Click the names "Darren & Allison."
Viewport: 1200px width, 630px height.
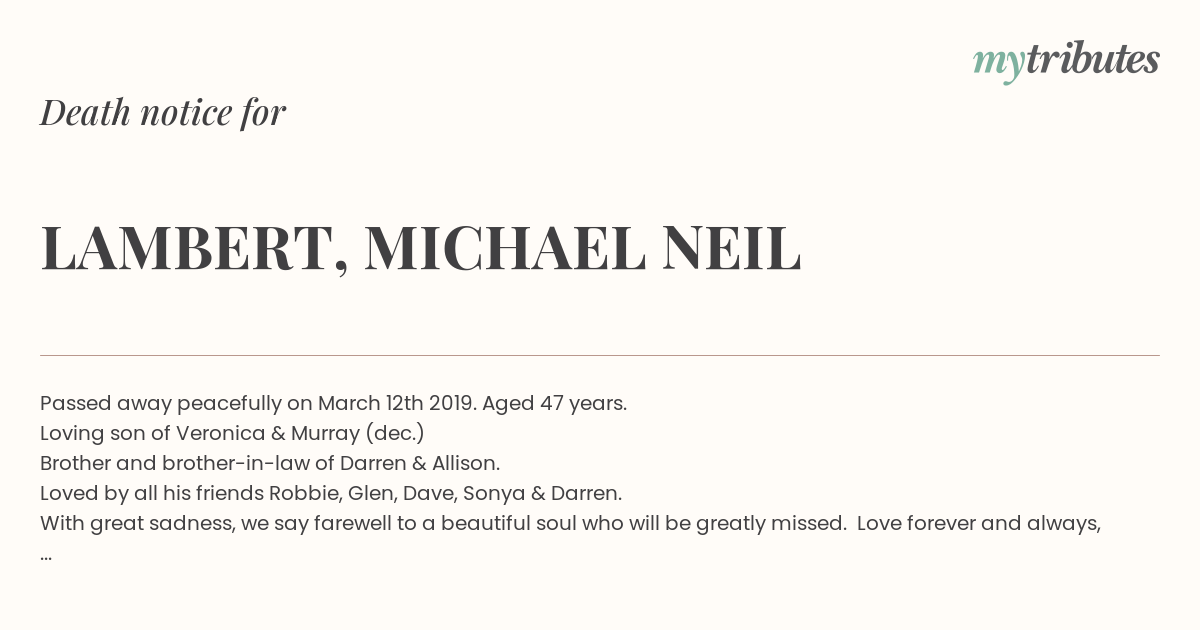420,464
